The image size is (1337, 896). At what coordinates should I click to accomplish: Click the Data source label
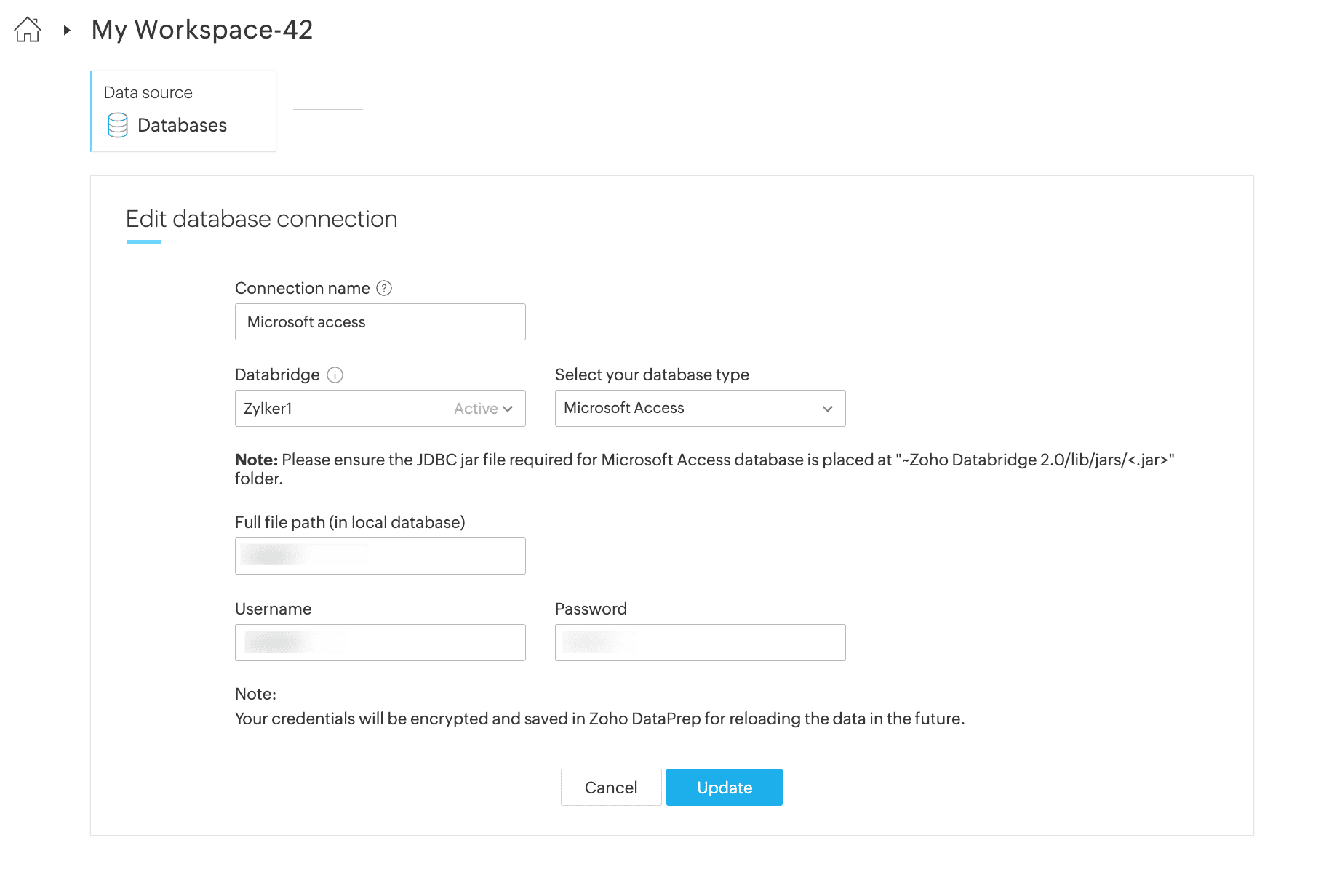(148, 92)
